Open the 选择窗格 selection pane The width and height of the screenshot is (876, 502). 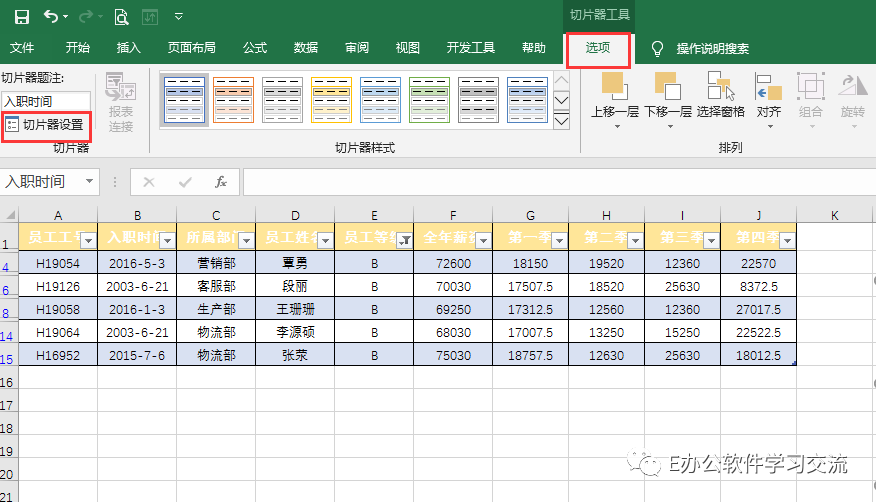click(x=721, y=95)
